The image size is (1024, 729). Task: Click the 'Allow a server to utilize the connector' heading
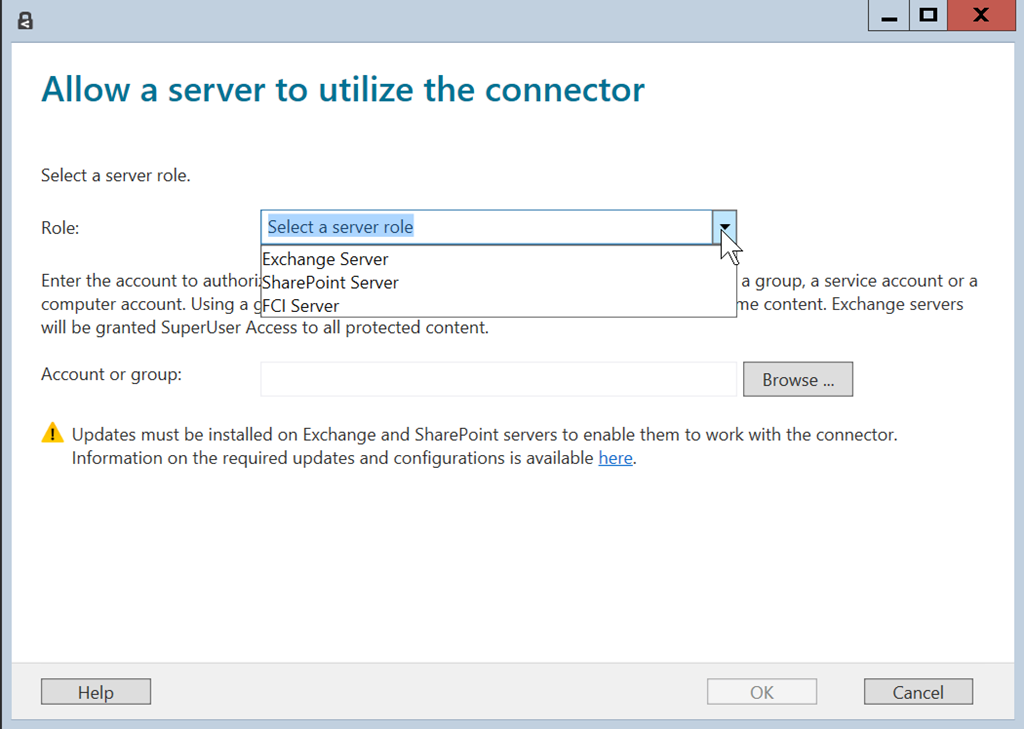pyautogui.click(x=343, y=90)
